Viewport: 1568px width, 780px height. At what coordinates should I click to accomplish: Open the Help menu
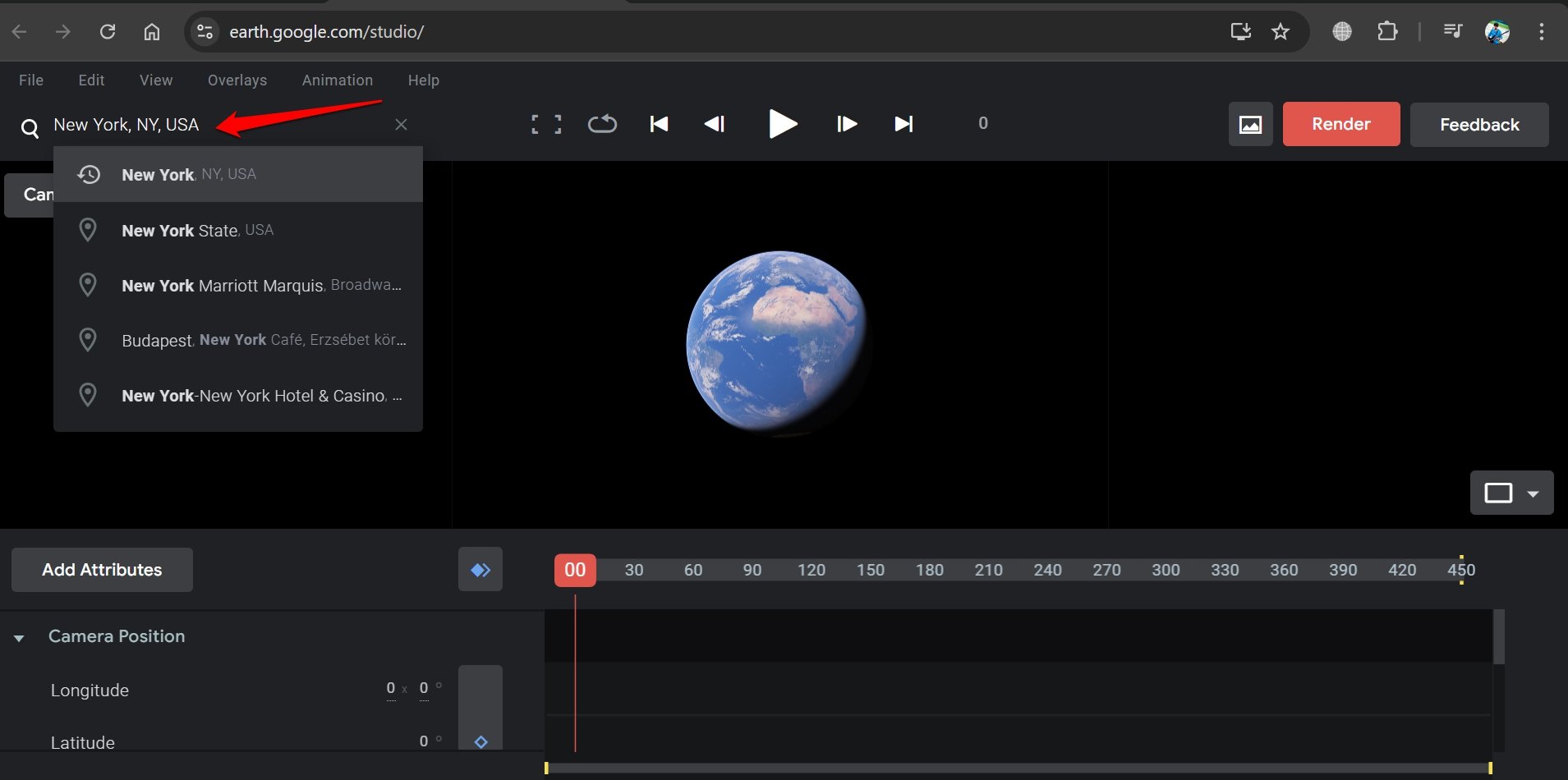pos(424,80)
